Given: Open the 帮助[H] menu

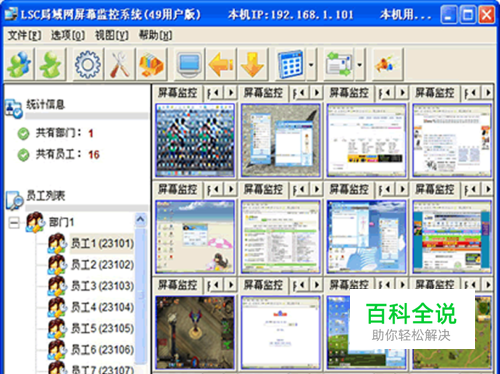Looking at the screenshot, I should coord(155,35).
